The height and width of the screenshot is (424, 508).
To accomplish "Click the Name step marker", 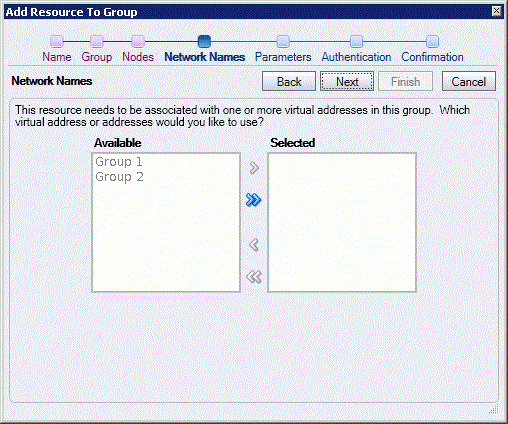I will [57, 41].
